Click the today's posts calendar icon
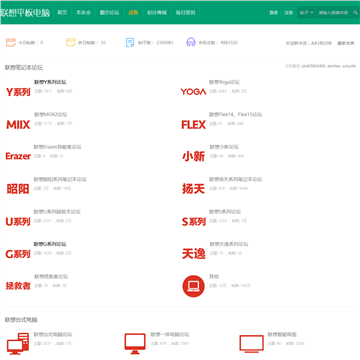 coord(11,43)
